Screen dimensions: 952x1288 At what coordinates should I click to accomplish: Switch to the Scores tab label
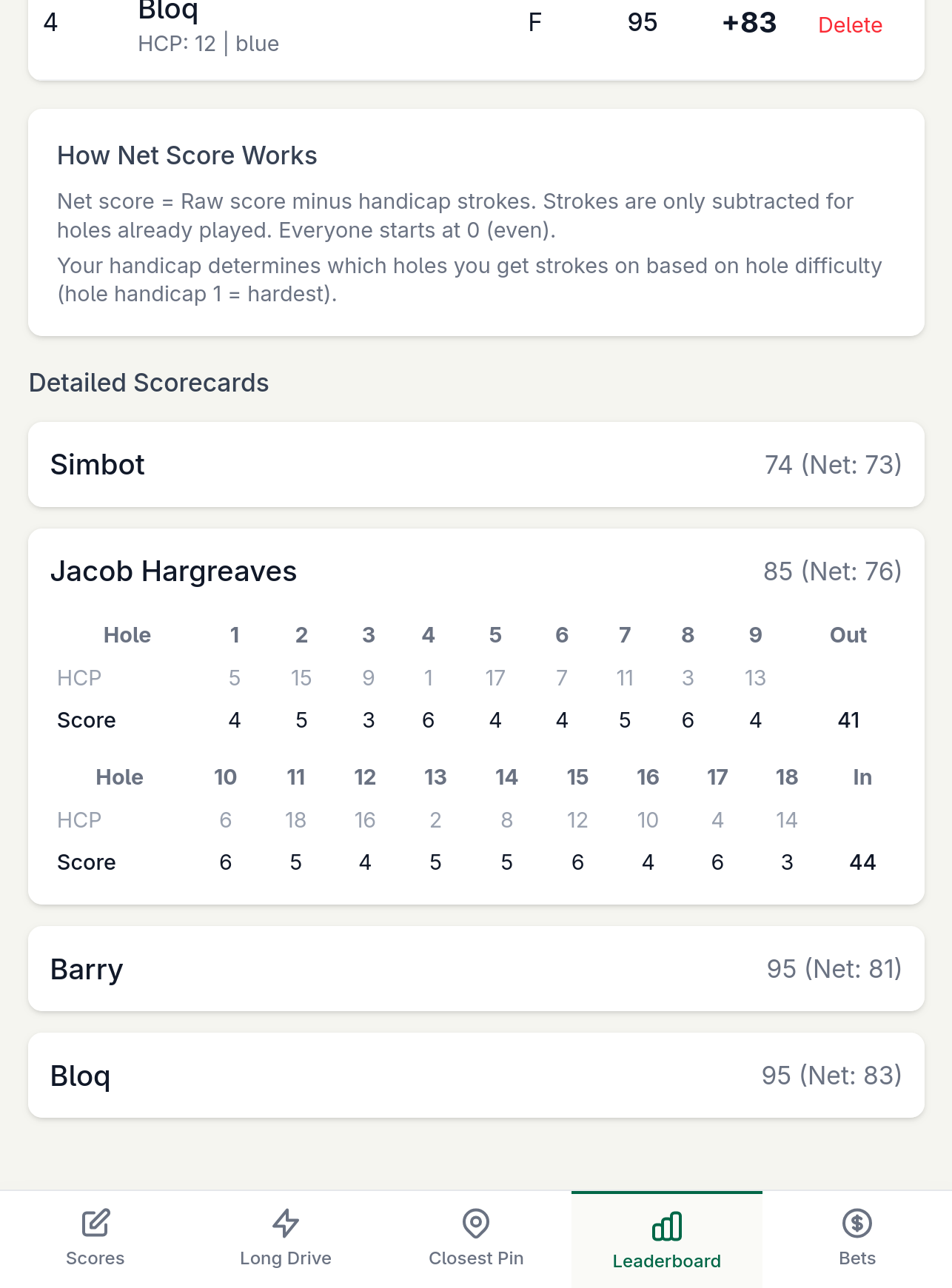coord(95,1258)
